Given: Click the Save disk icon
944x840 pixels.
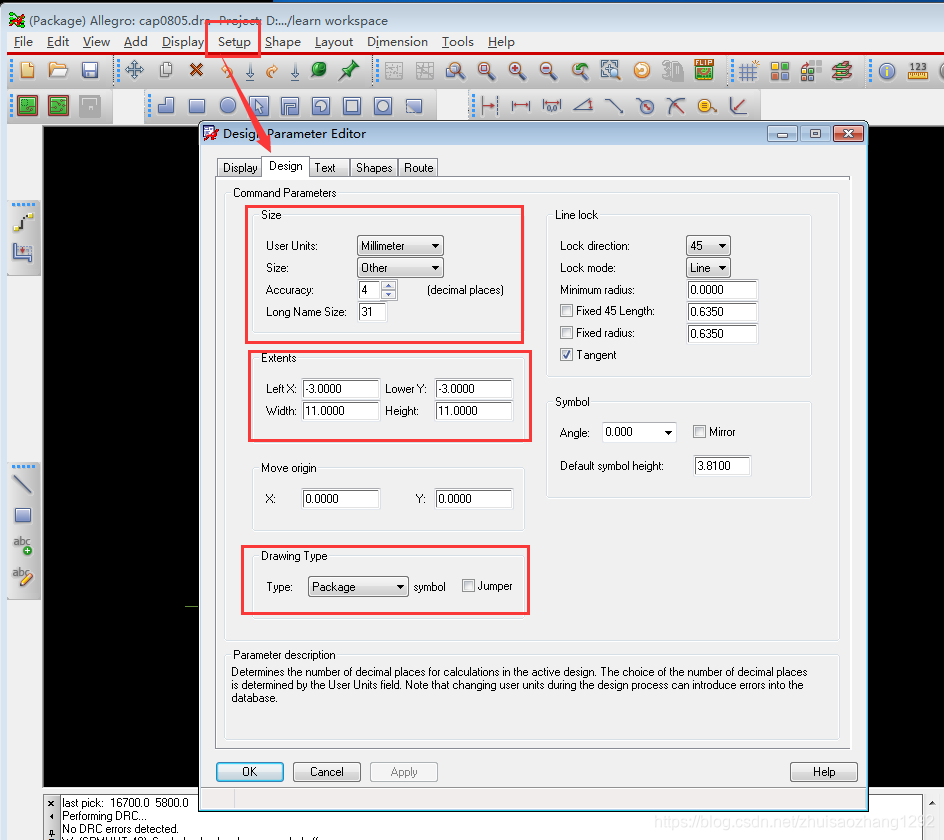Looking at the screenshot, I should pyautogui.click(x=90, y=70).
